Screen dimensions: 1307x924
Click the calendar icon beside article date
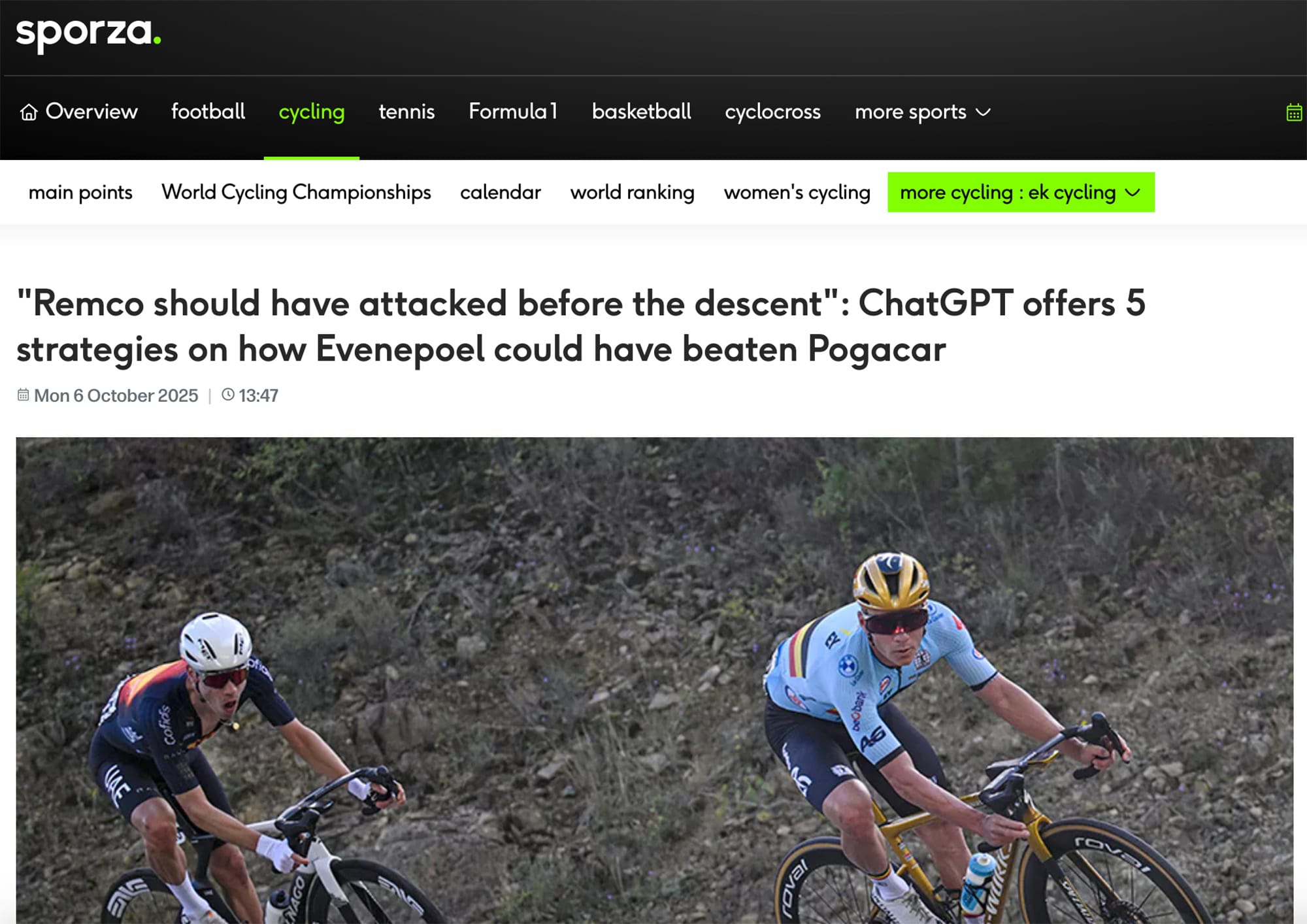[23, 395]
